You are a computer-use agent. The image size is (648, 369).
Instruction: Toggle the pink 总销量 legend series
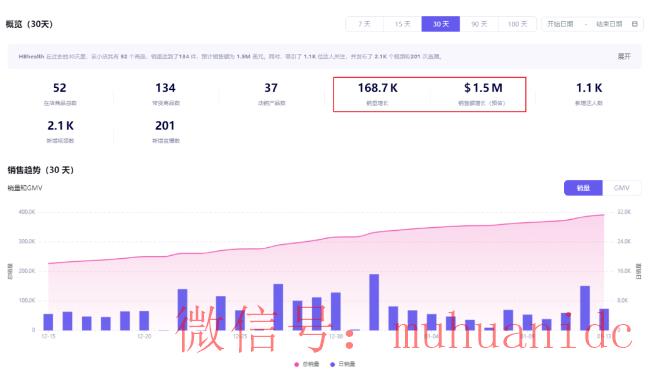coord(307,364)
